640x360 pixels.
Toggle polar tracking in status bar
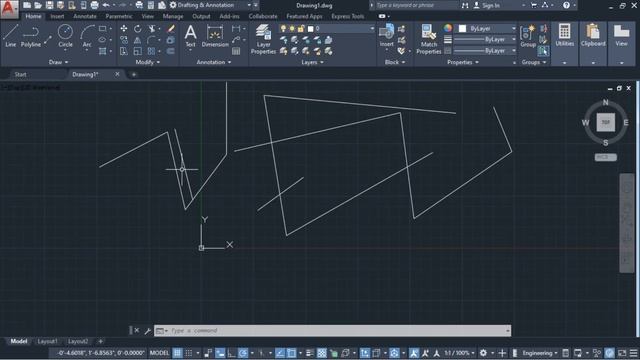243,353
